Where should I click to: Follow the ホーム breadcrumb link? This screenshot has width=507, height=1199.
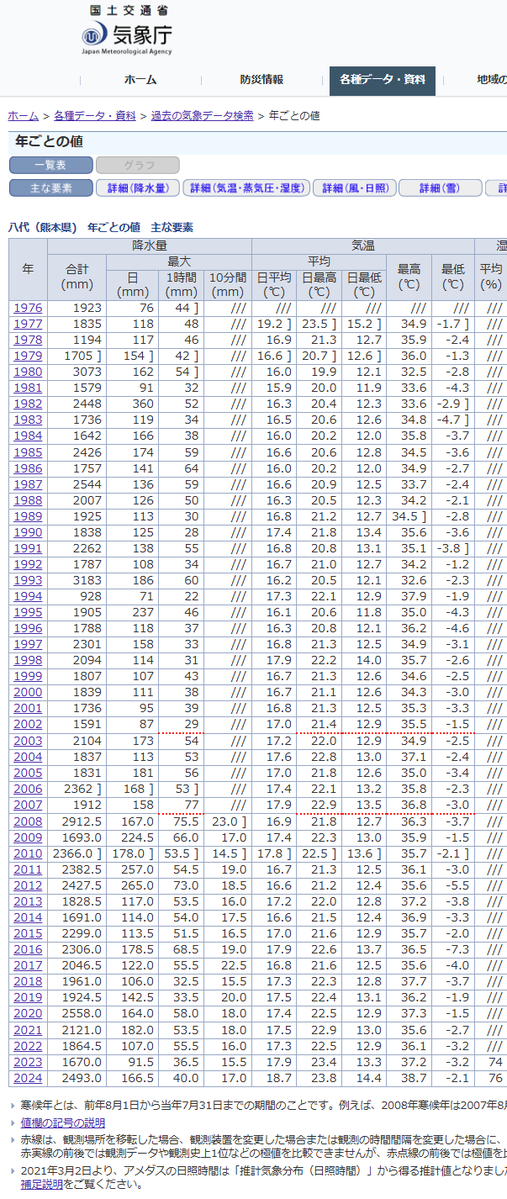[23, 116]
